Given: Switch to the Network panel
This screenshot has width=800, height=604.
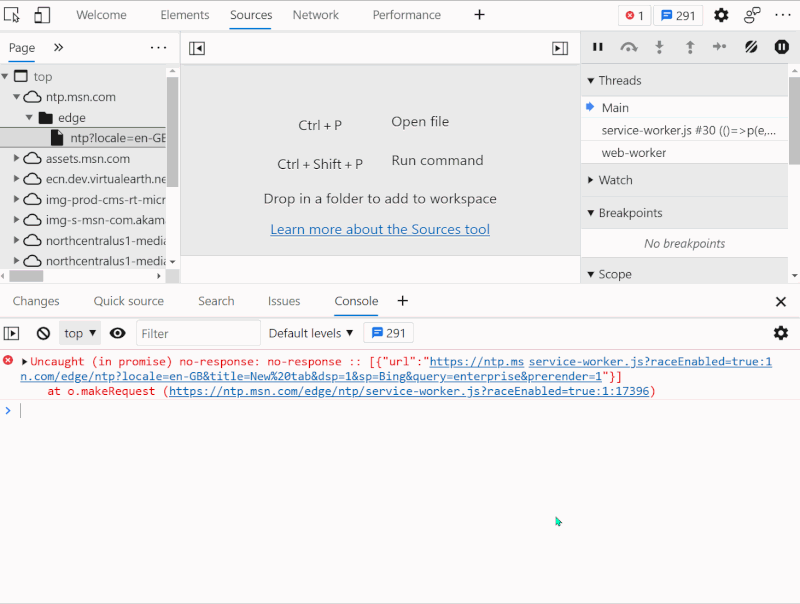Looking at the screenshot, I should click(x=316, y=15).
